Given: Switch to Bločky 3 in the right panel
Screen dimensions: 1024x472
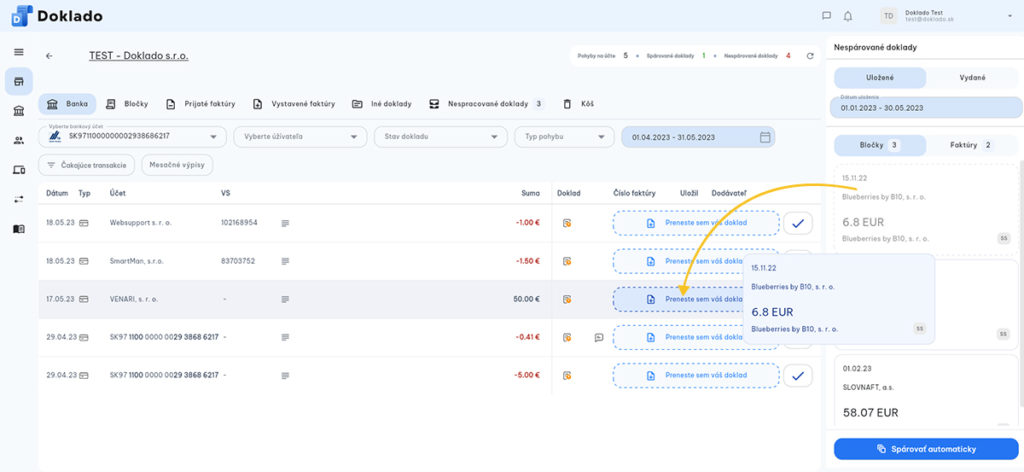Looking at the screenshot, I should click(x=880, y=145).
